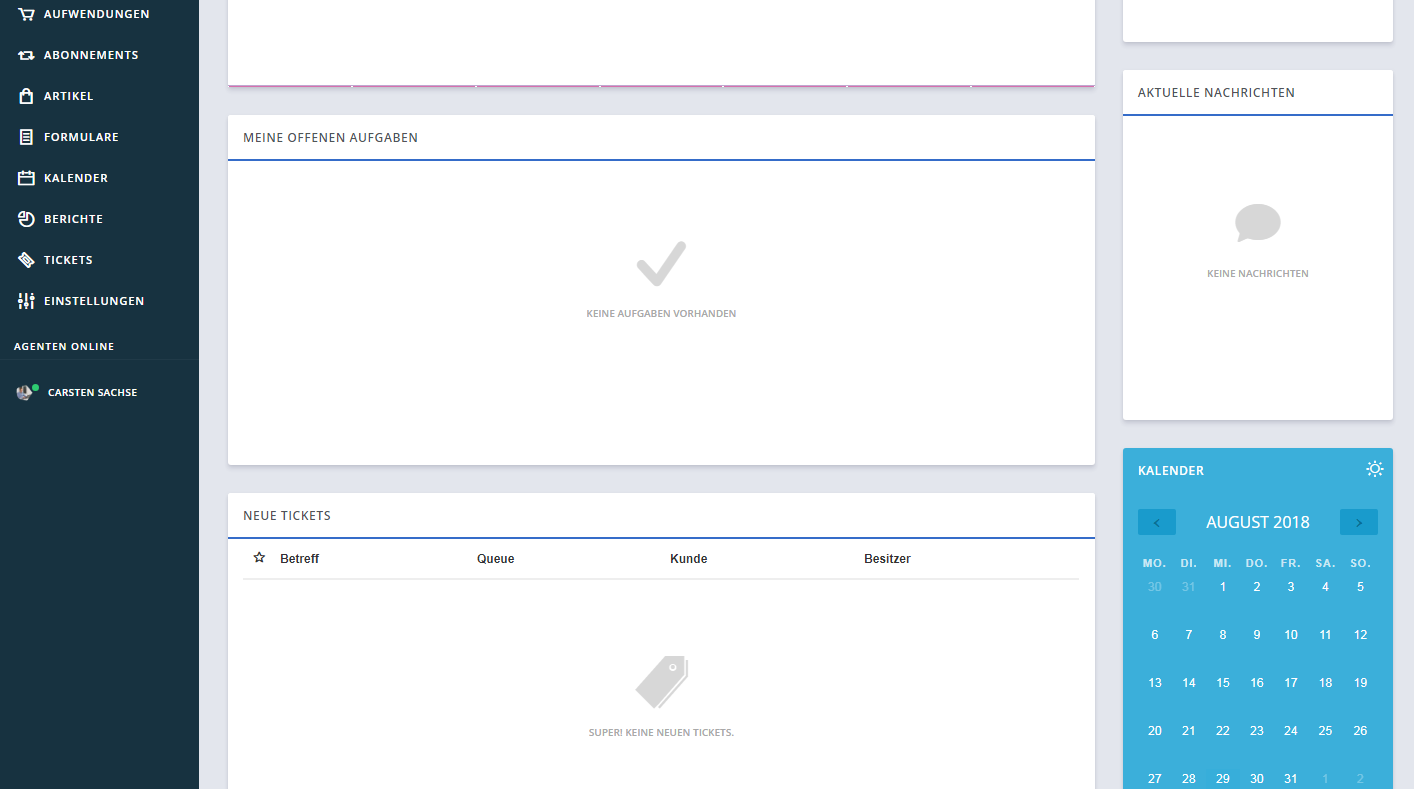Select the Berichte menu label

coord(73,219)
